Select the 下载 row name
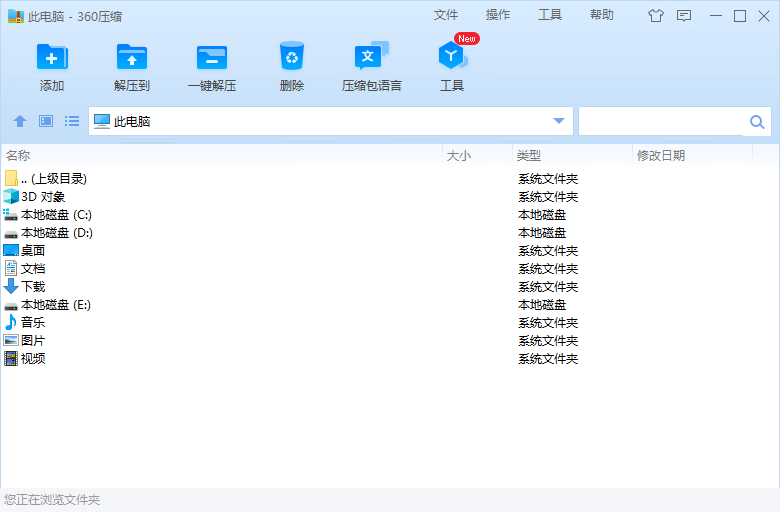Screen dimensions: 780x512 pyautogui.click(x=33, y=287)
